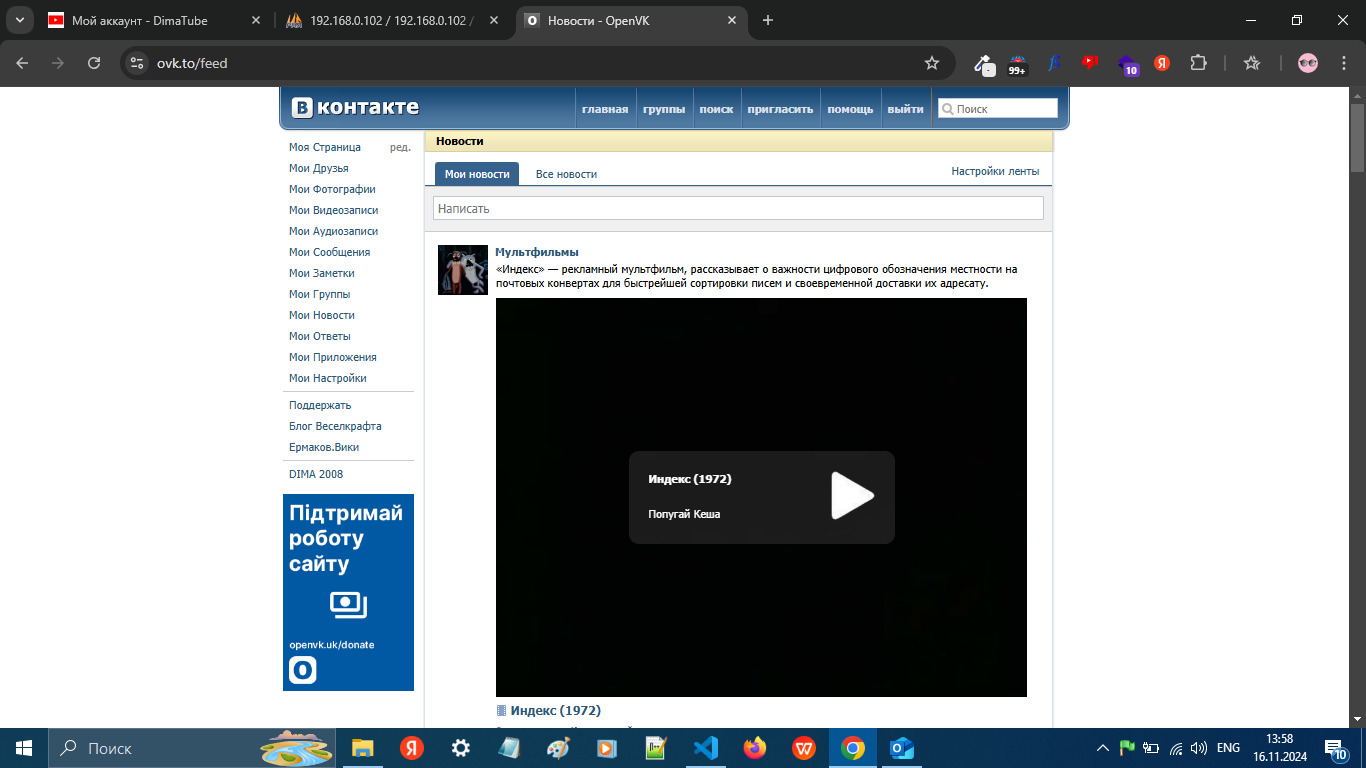Open the donation banner Підтримай роботу сайту
The image size is (1366, 768).
click(348, 592)
